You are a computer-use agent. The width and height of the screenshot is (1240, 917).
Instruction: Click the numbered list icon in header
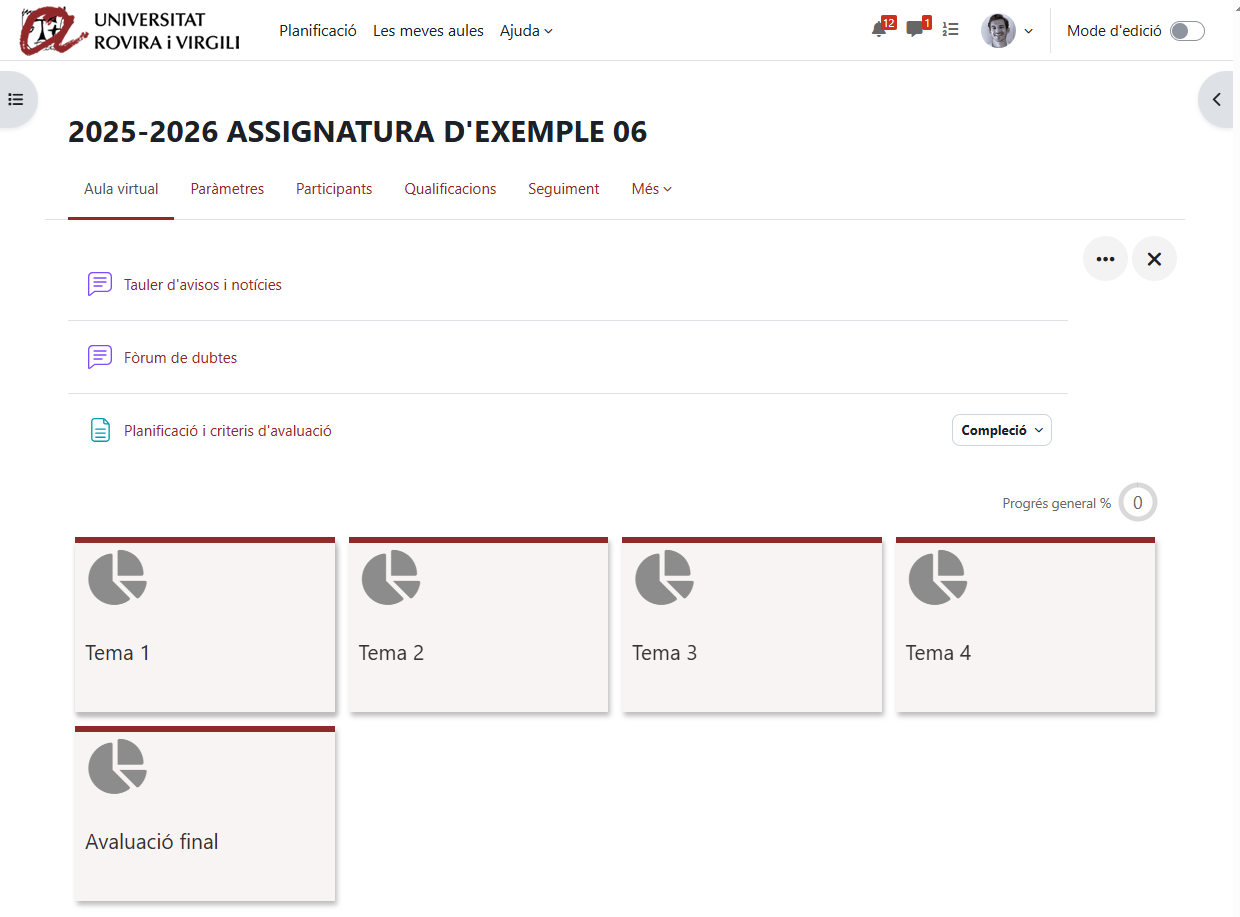point(951,30)
